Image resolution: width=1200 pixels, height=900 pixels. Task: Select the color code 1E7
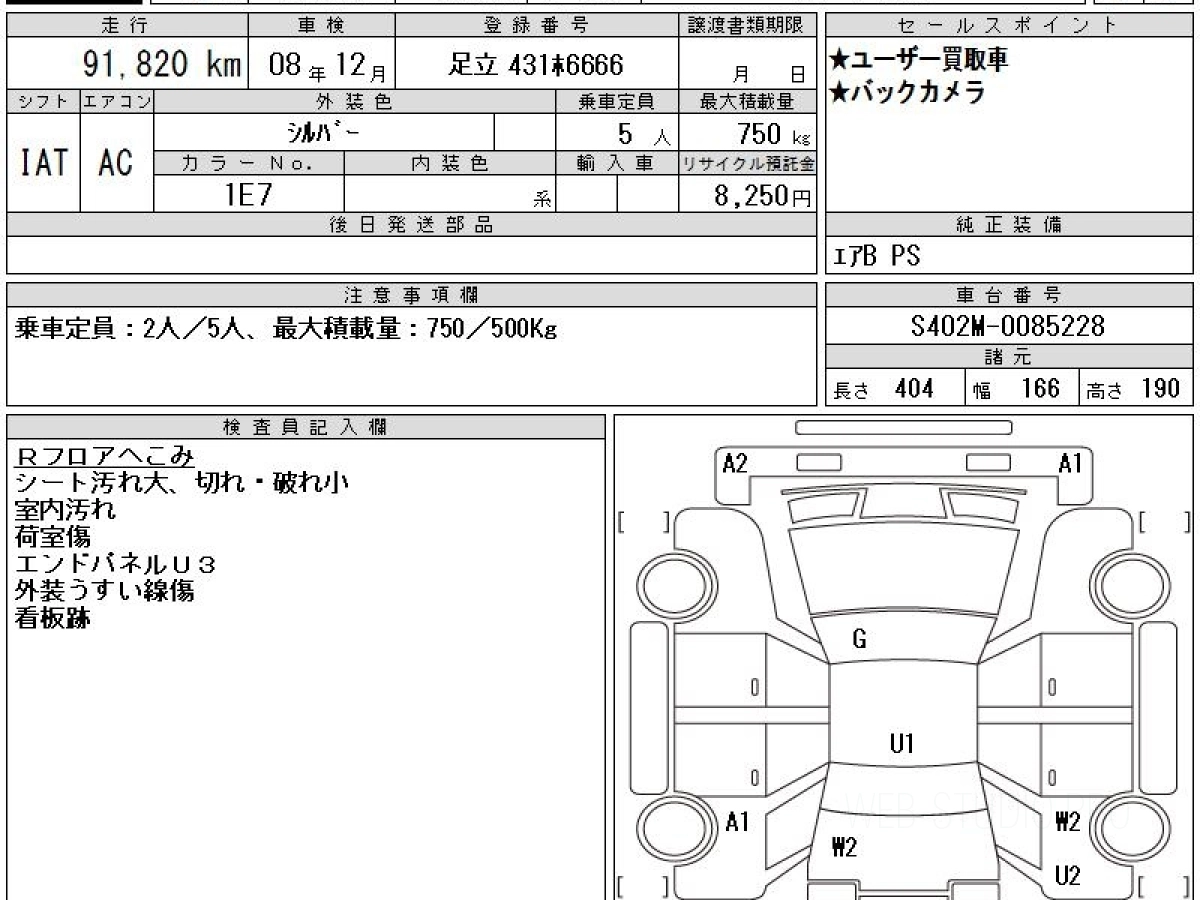[x=248, y=194]
